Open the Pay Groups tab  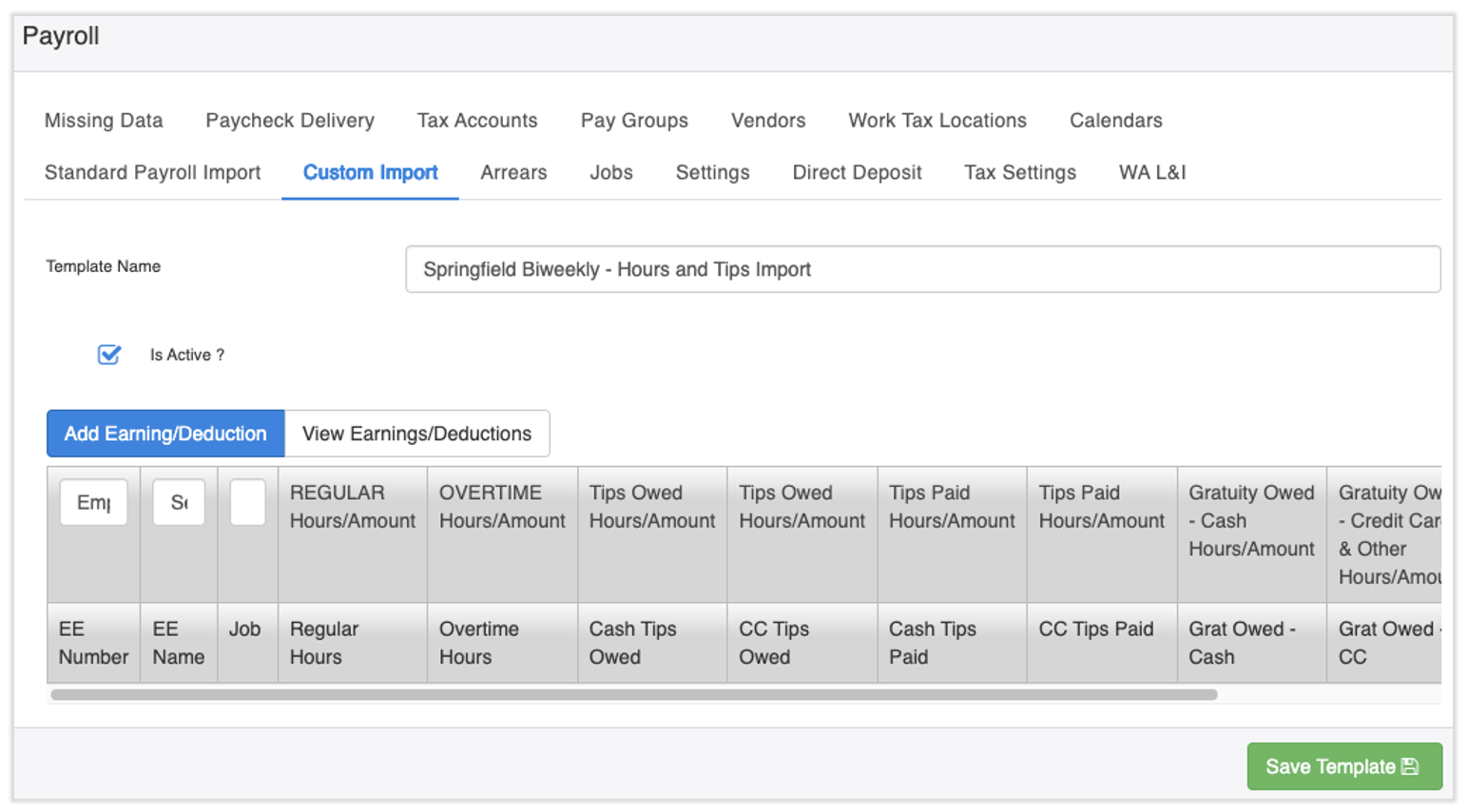coord(634,121)
